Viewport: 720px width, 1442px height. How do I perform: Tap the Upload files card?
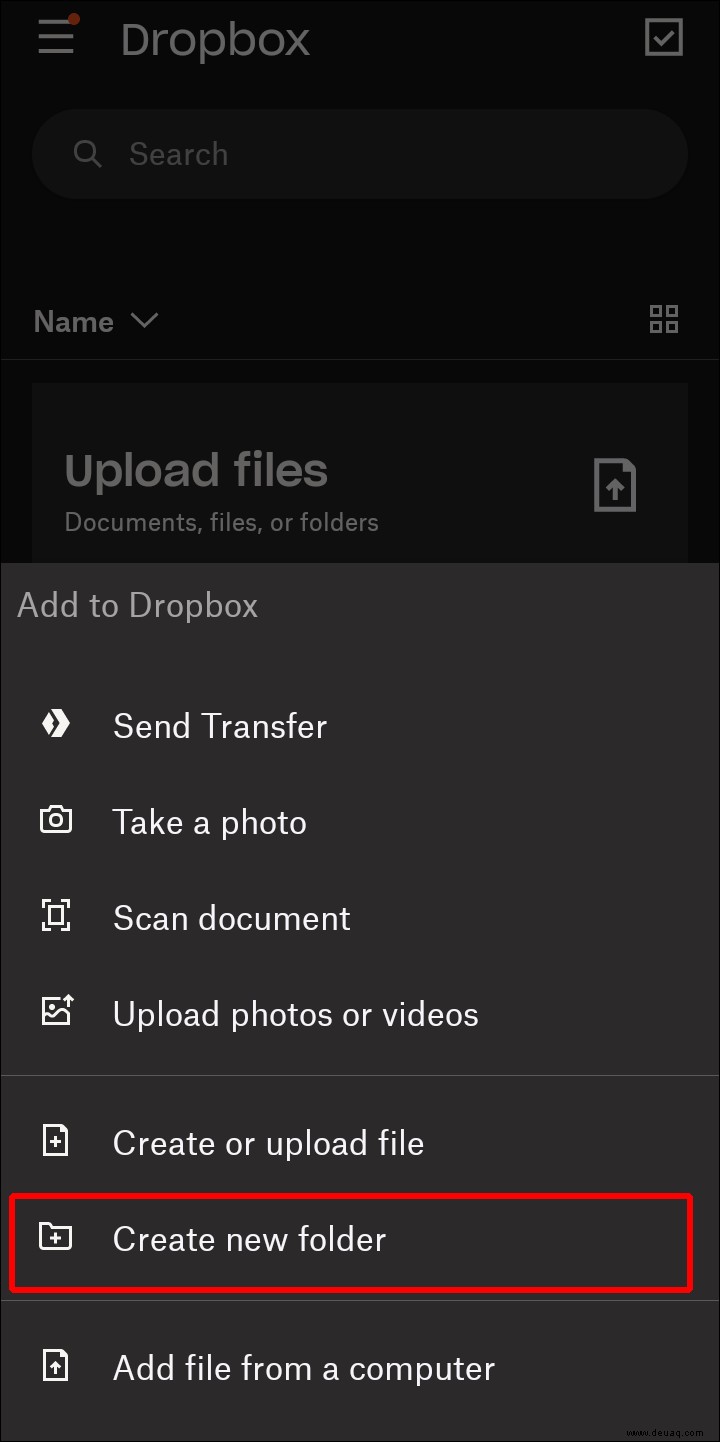point(360,473)
